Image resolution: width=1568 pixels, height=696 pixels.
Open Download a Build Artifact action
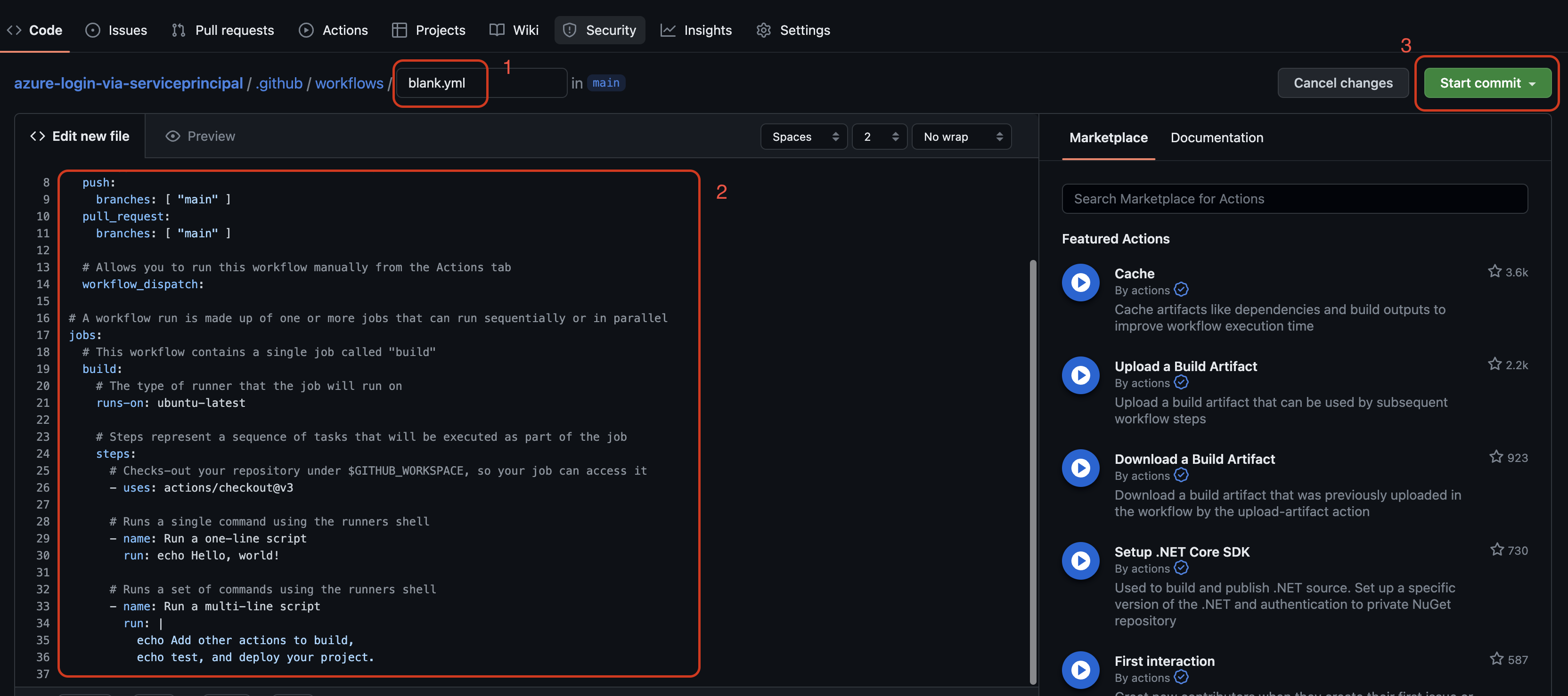[x=1194, y=459]
